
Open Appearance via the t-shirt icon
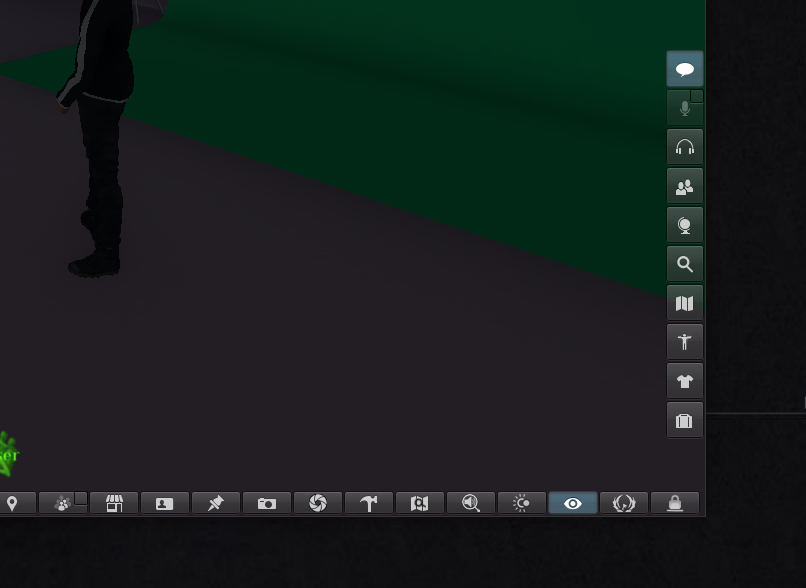pos(685,381)
